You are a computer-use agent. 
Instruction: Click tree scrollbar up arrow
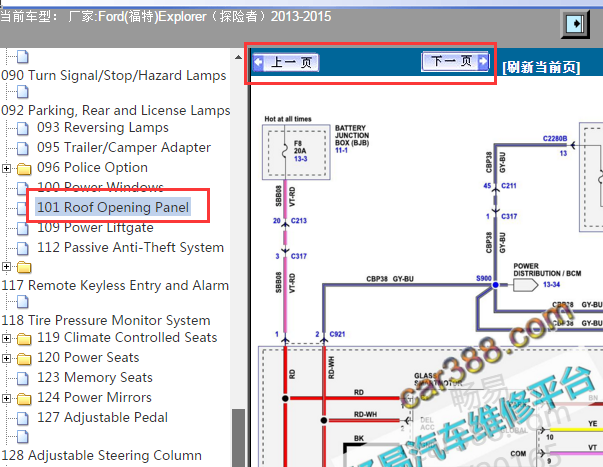point(238,57)
